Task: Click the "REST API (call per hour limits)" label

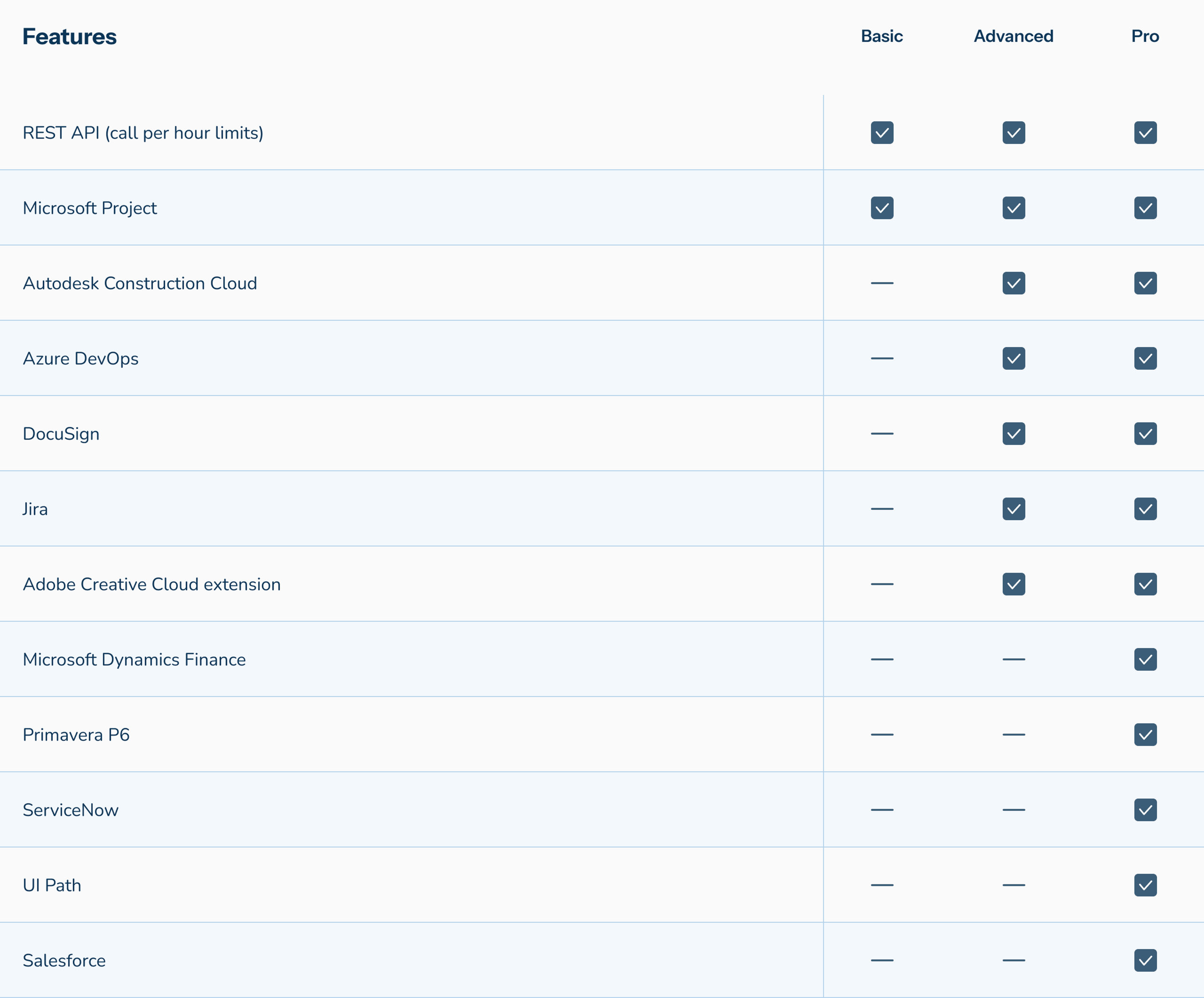Action: tap(143, 133)
